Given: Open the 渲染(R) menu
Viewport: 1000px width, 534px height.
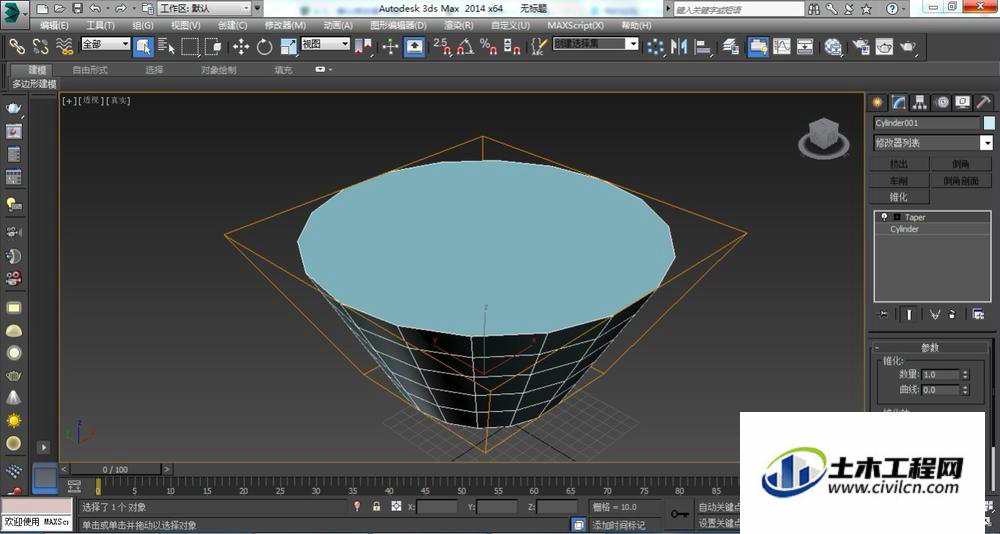Looking at the screenshot, I should [459, 25].
